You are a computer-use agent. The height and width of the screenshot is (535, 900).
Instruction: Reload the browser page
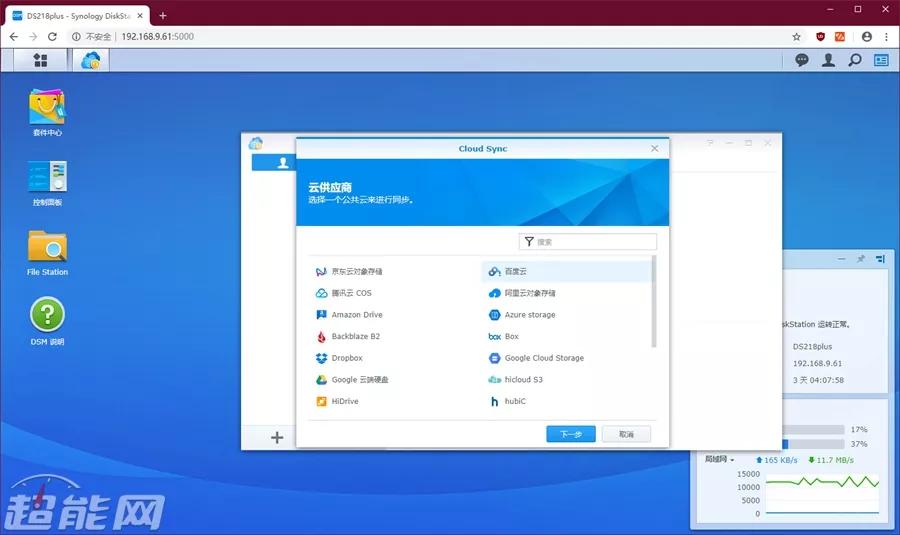point(52,37)
